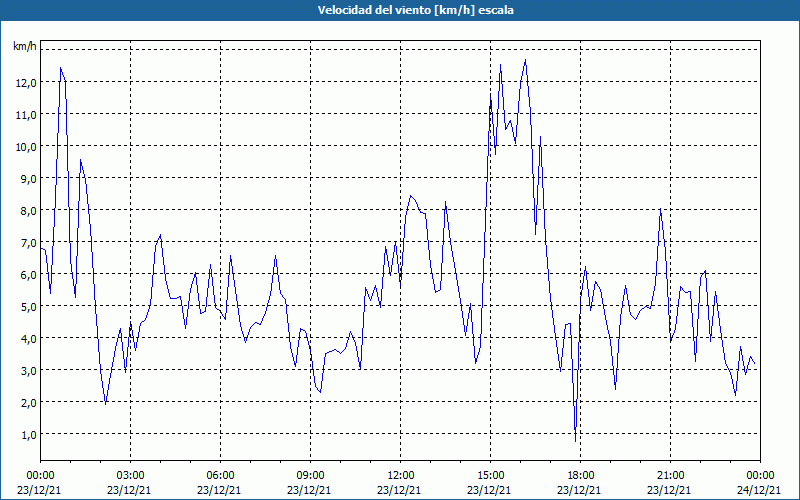Click the 18:00 time label on the x-axis
Screen dimensions: 800x500
point(581,476)
